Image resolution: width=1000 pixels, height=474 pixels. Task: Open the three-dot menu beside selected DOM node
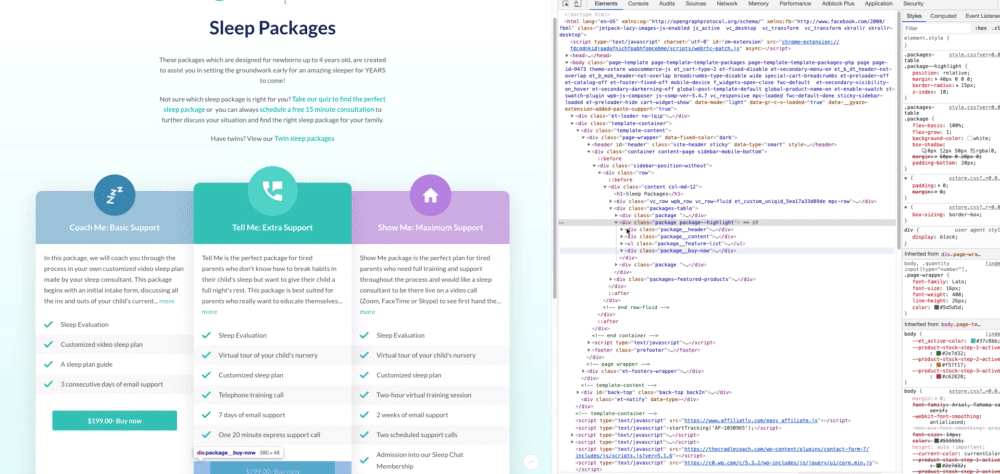pyautogui.click(x=561, y=223)
